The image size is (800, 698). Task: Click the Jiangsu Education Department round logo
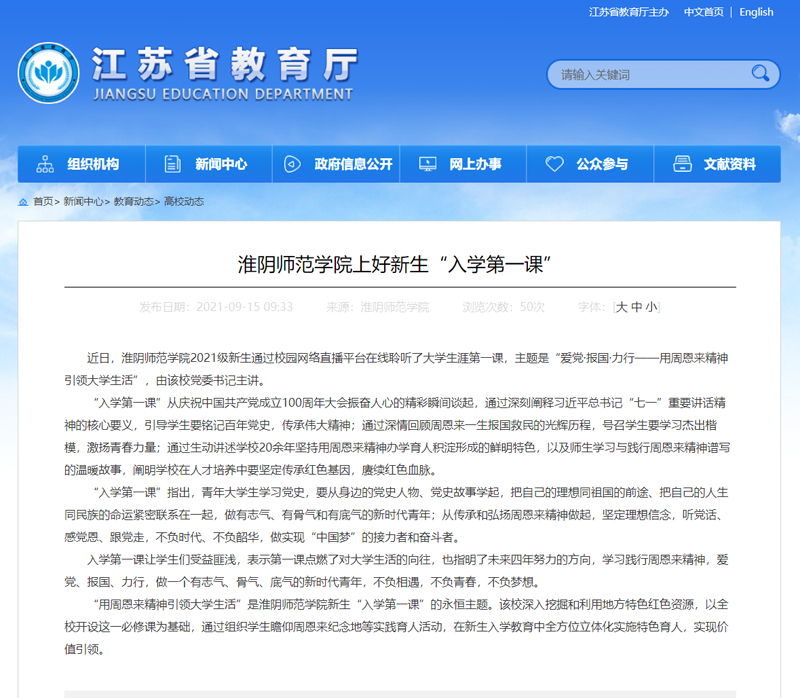pyautogui.click(x=48, y=73)
